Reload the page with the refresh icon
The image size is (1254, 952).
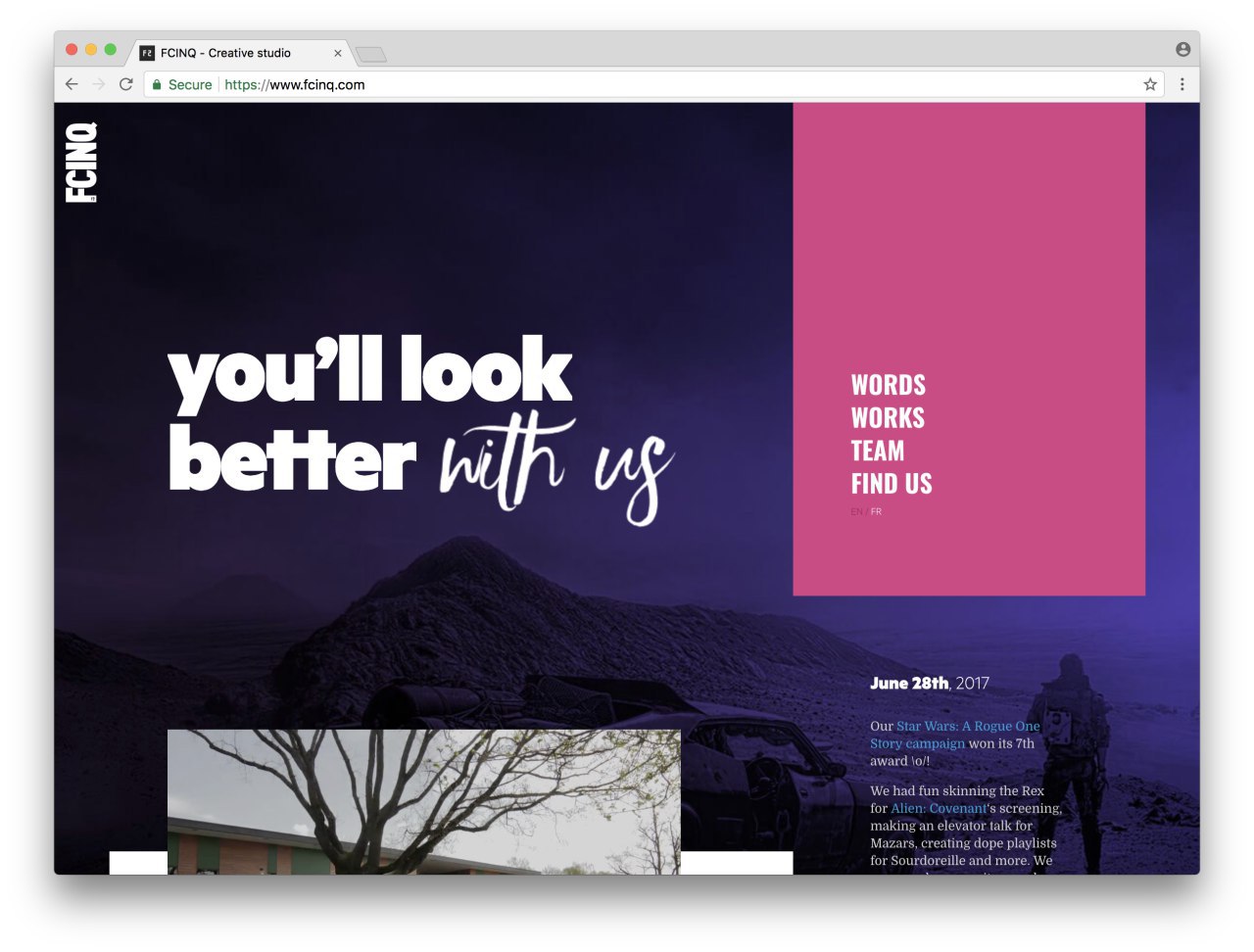tap(125, 84)
